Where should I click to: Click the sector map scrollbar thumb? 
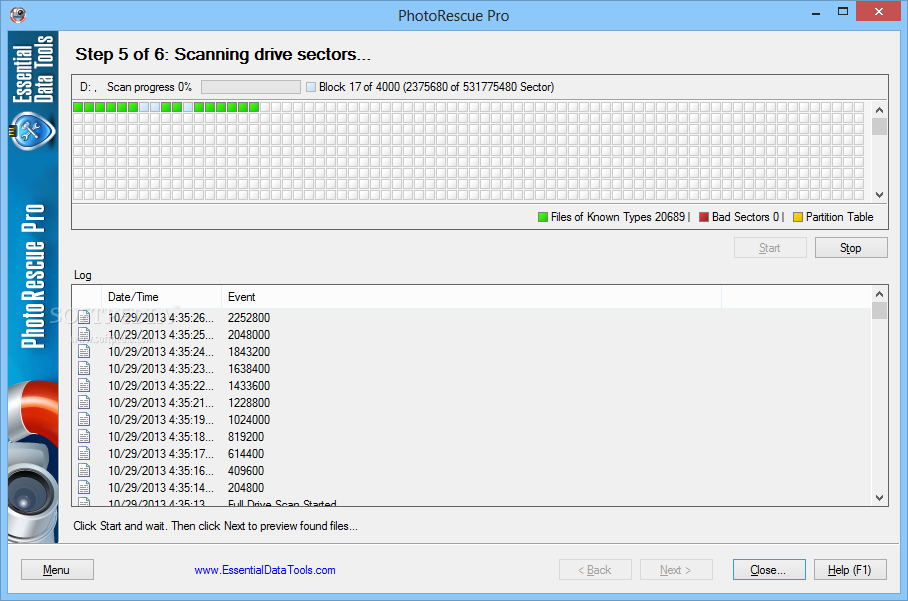880,126
